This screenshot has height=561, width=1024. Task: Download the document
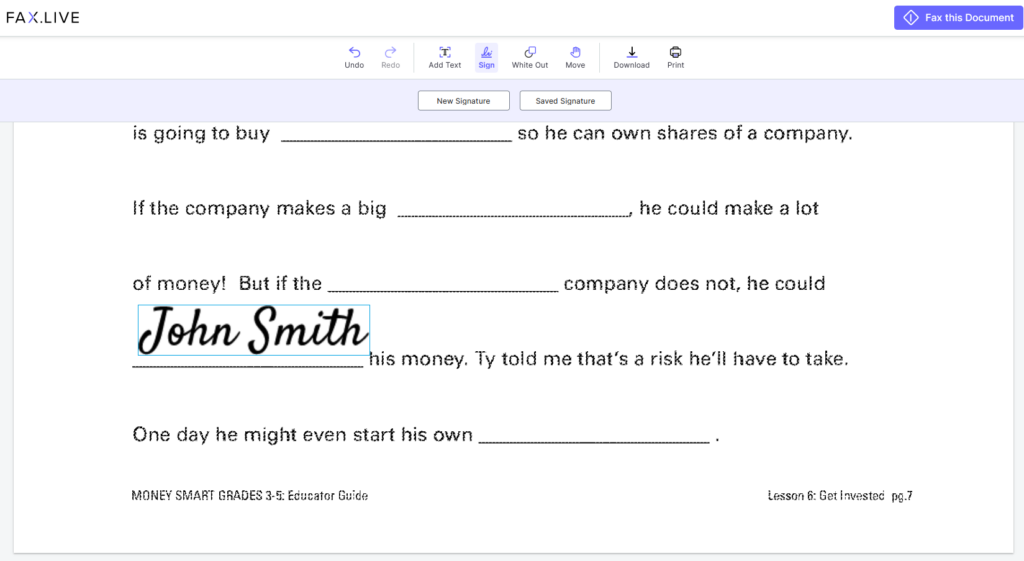(632, 57)
